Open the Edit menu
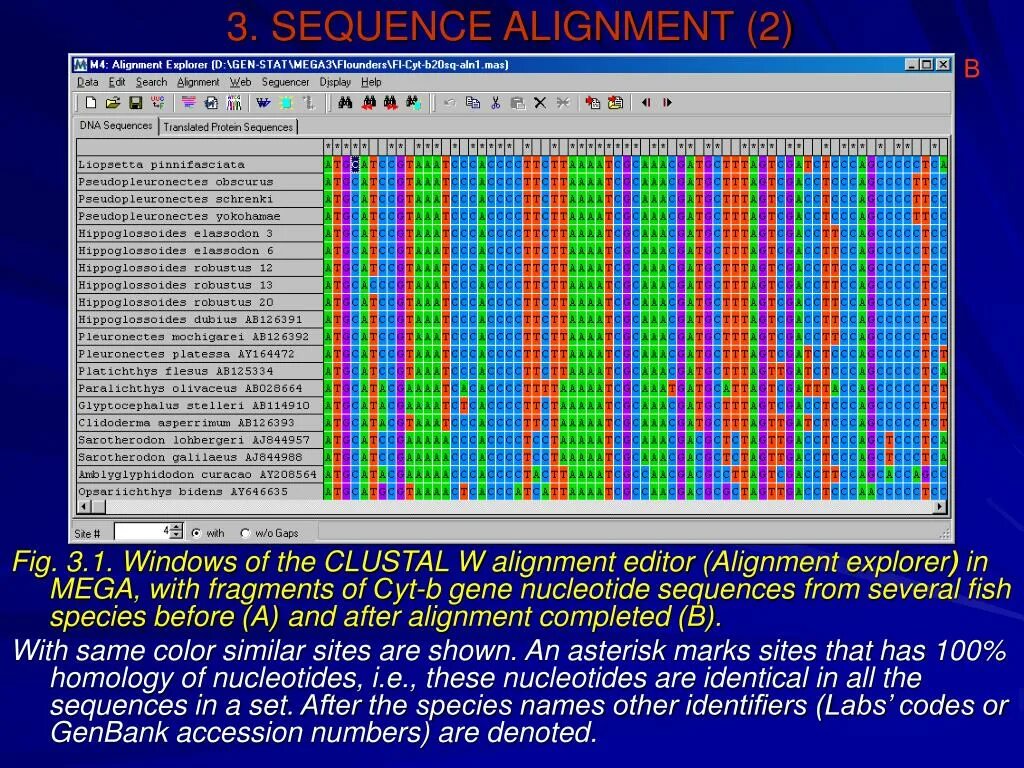 pos(117,82)
